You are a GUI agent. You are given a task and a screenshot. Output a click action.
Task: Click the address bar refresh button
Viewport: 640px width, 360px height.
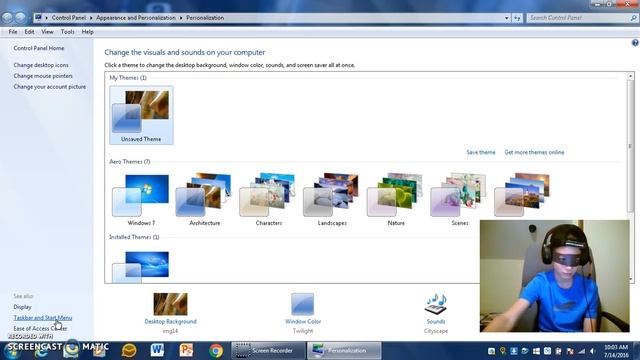[x=517, y=18]
